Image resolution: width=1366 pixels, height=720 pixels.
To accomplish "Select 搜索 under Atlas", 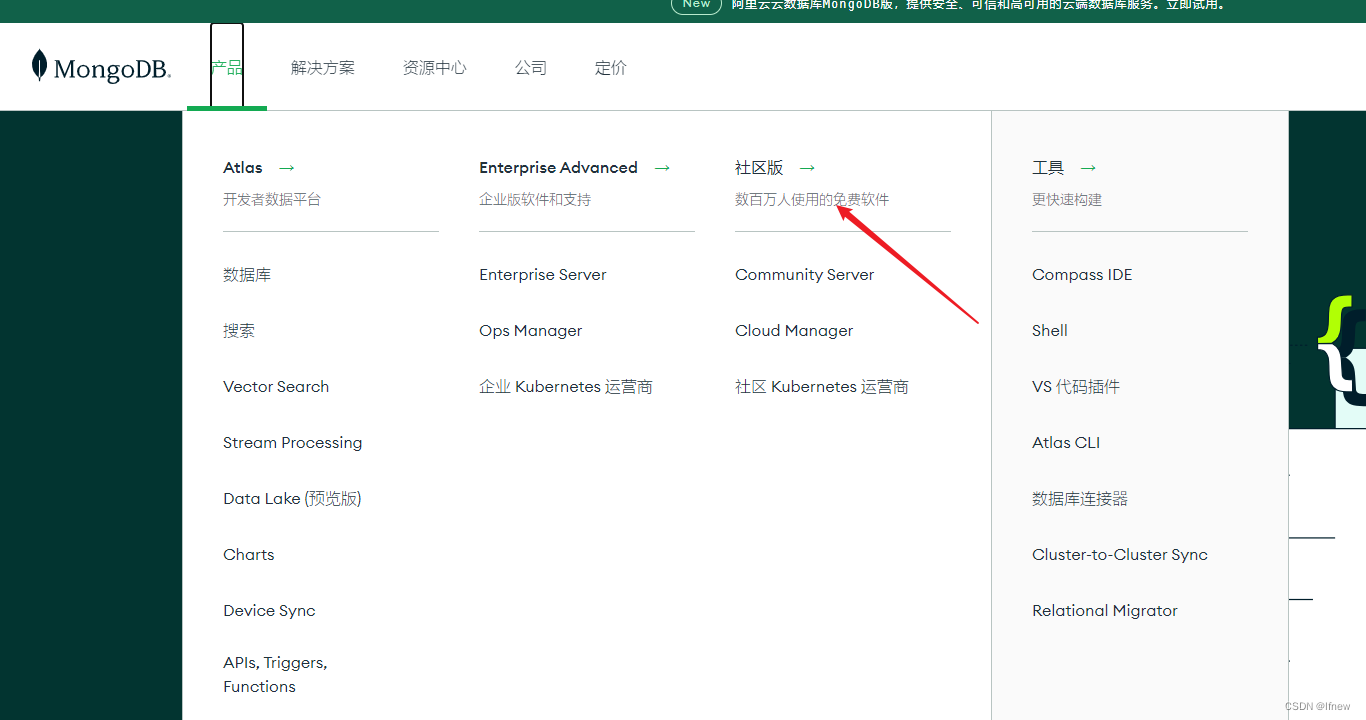I will [239, 331].
